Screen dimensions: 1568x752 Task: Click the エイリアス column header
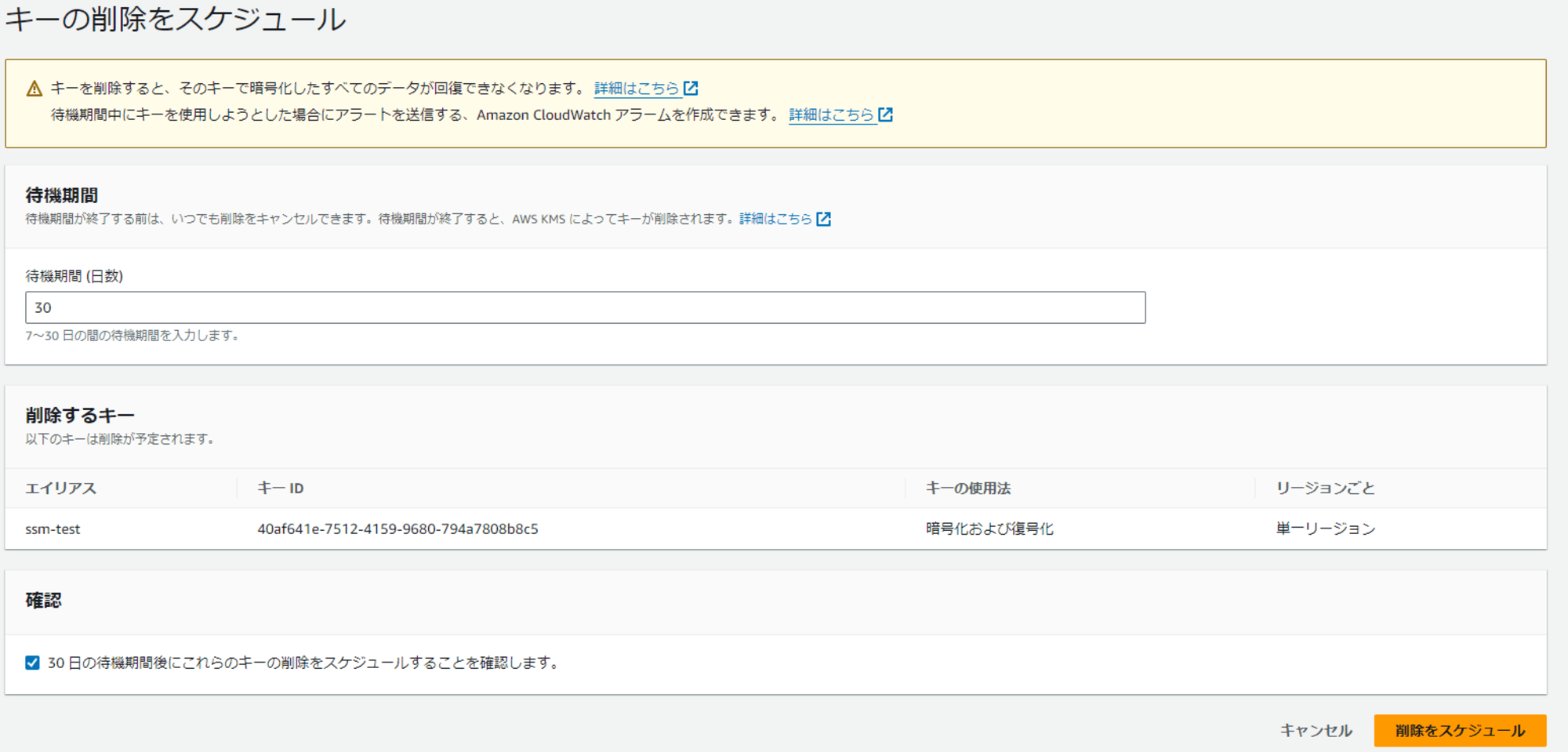click(61, 489)
